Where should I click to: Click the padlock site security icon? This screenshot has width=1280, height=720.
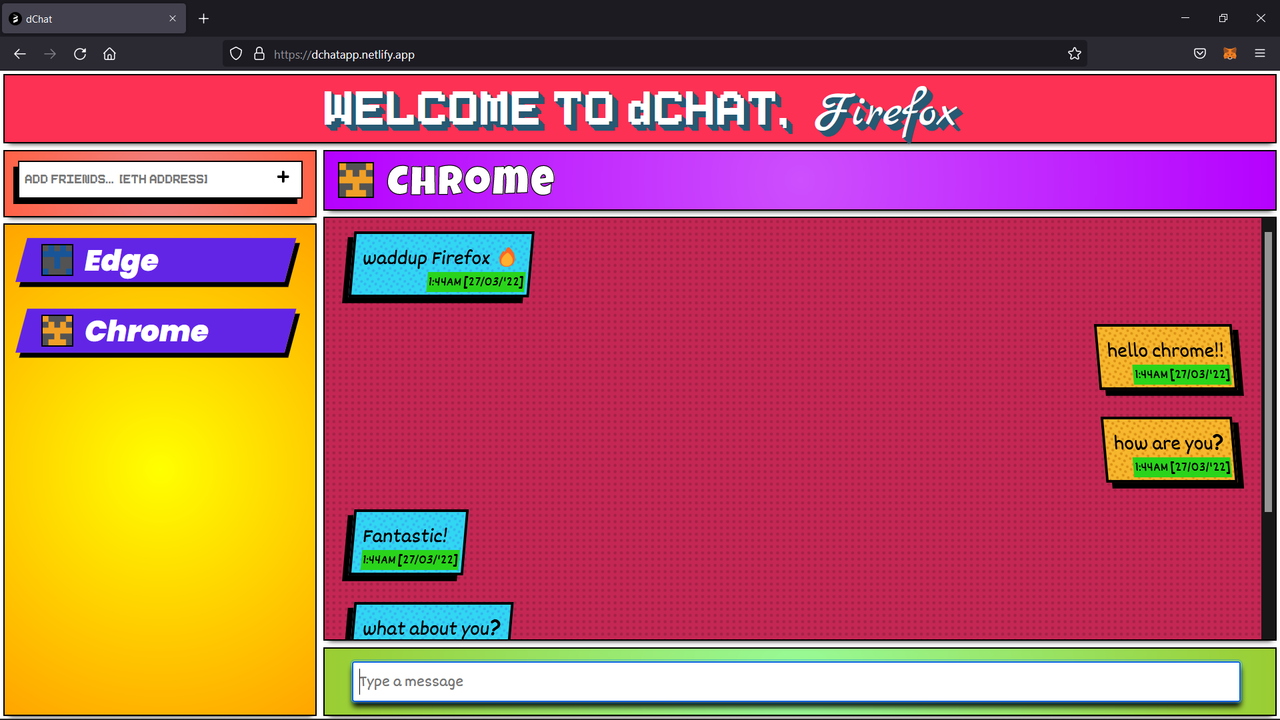point(259,54)
